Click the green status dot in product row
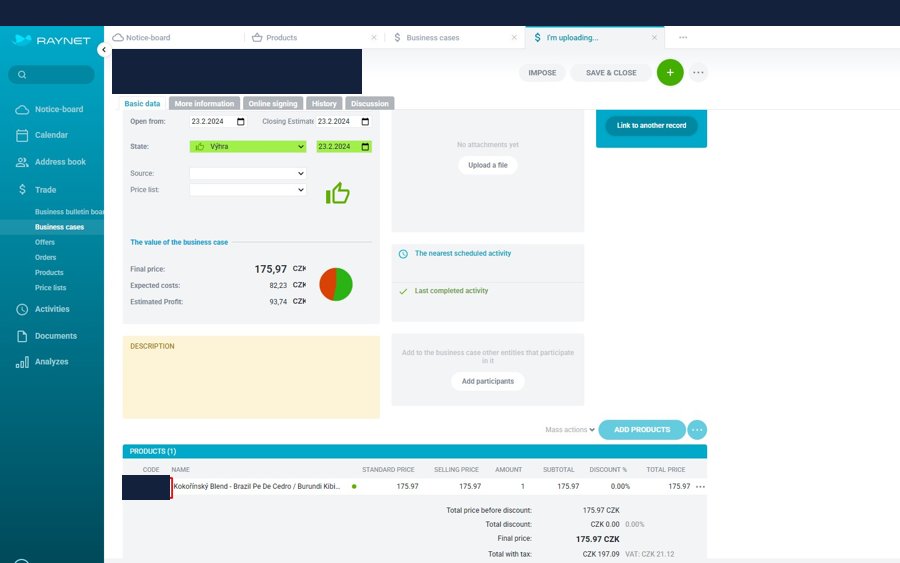 354,487
